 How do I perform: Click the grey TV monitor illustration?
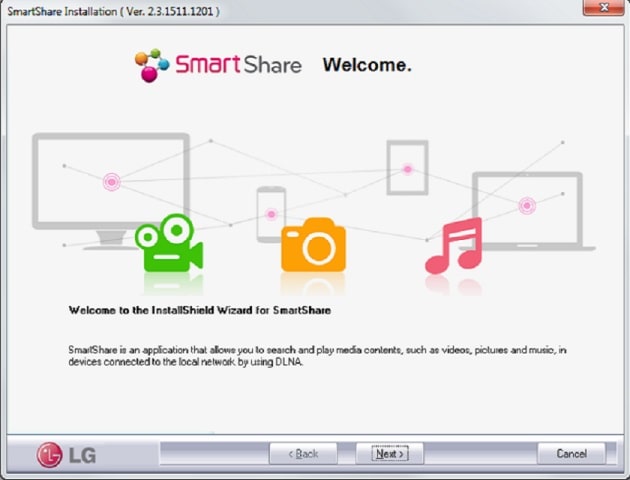point(110,191)
